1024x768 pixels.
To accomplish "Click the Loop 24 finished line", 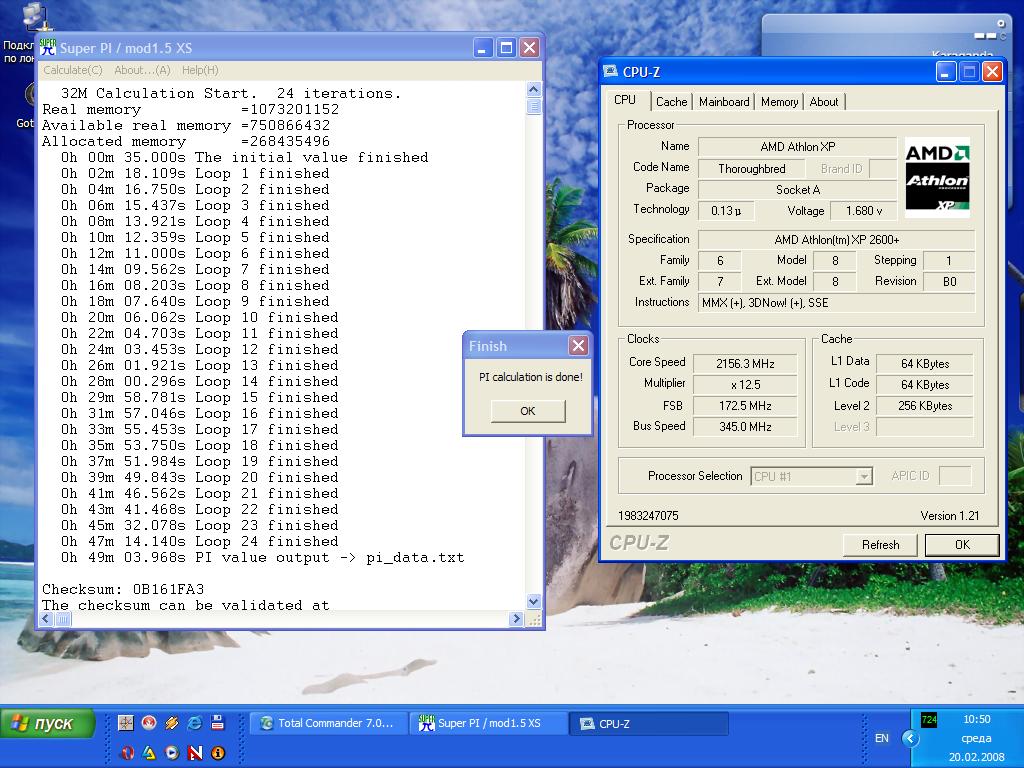I will click(x=200, y=541).
